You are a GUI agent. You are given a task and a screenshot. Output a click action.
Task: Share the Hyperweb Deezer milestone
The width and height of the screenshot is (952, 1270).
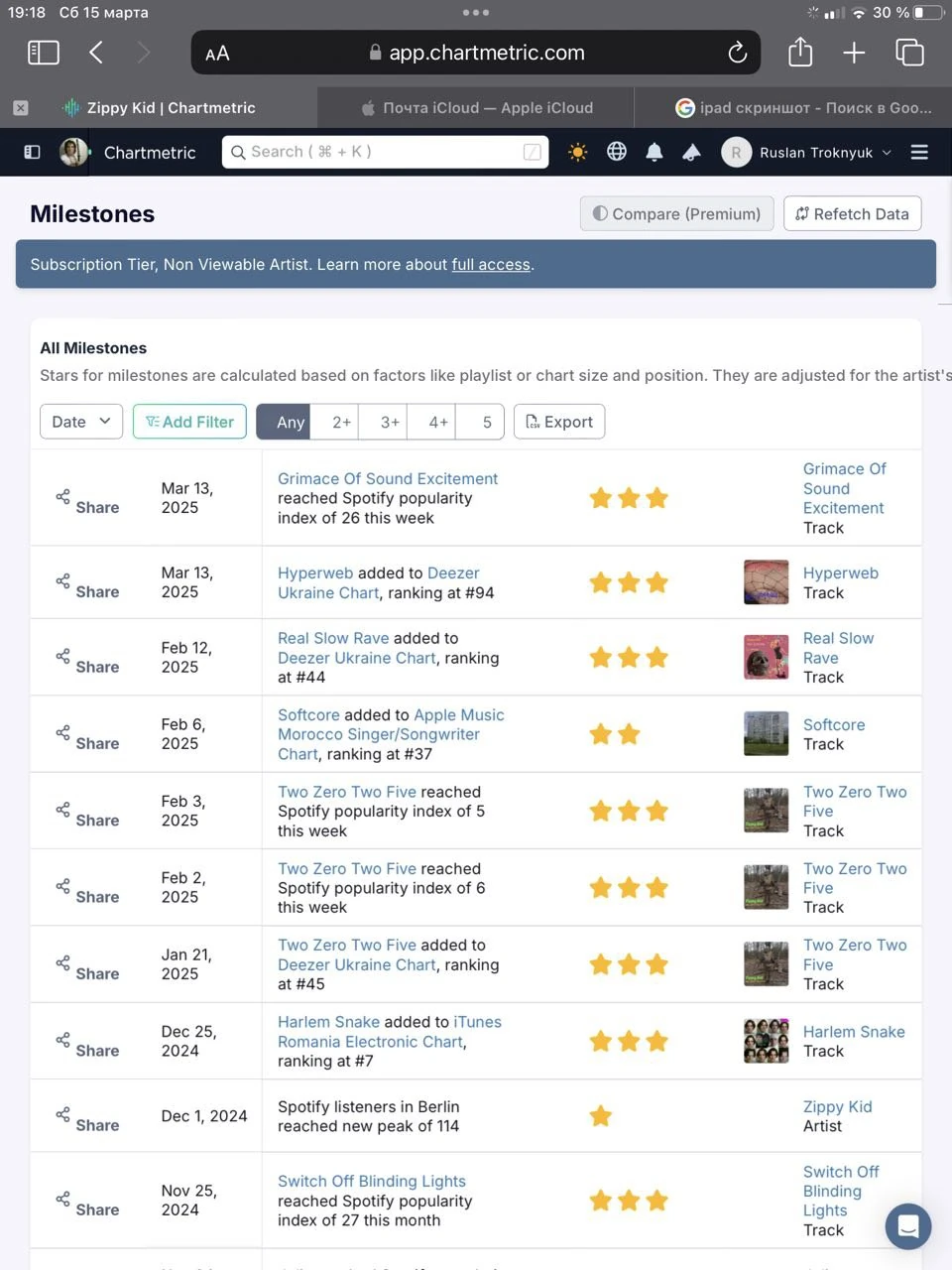tap(87, 586)
